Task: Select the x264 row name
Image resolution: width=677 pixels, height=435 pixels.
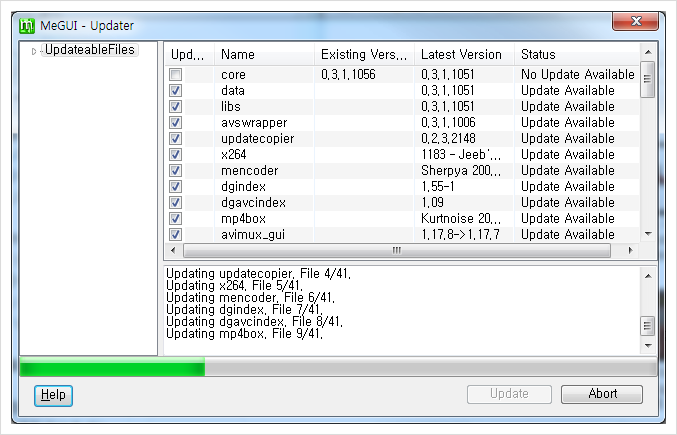Action: coord(234,154)
